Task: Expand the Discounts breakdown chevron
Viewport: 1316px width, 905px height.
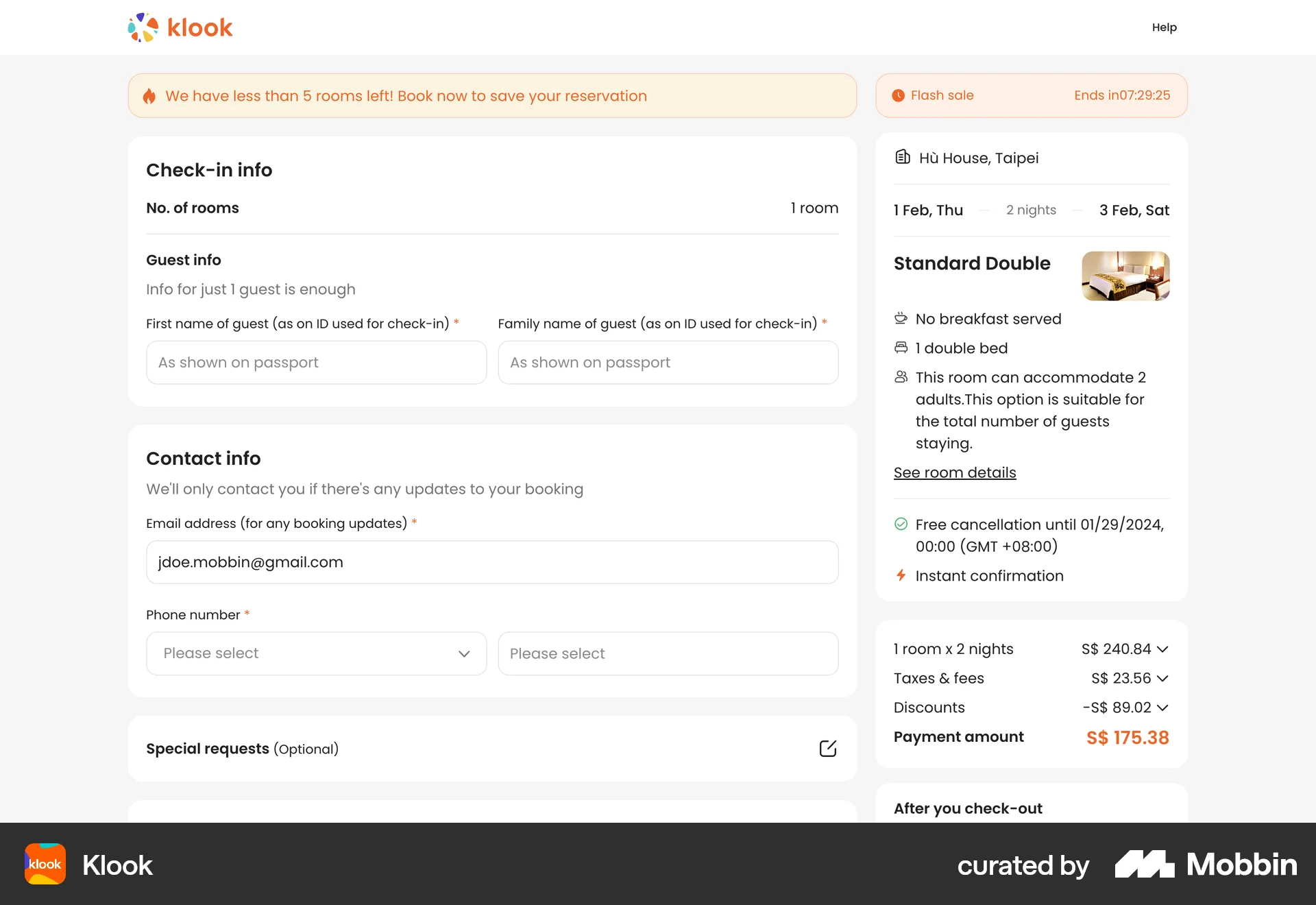Action: pos(1162,708)
